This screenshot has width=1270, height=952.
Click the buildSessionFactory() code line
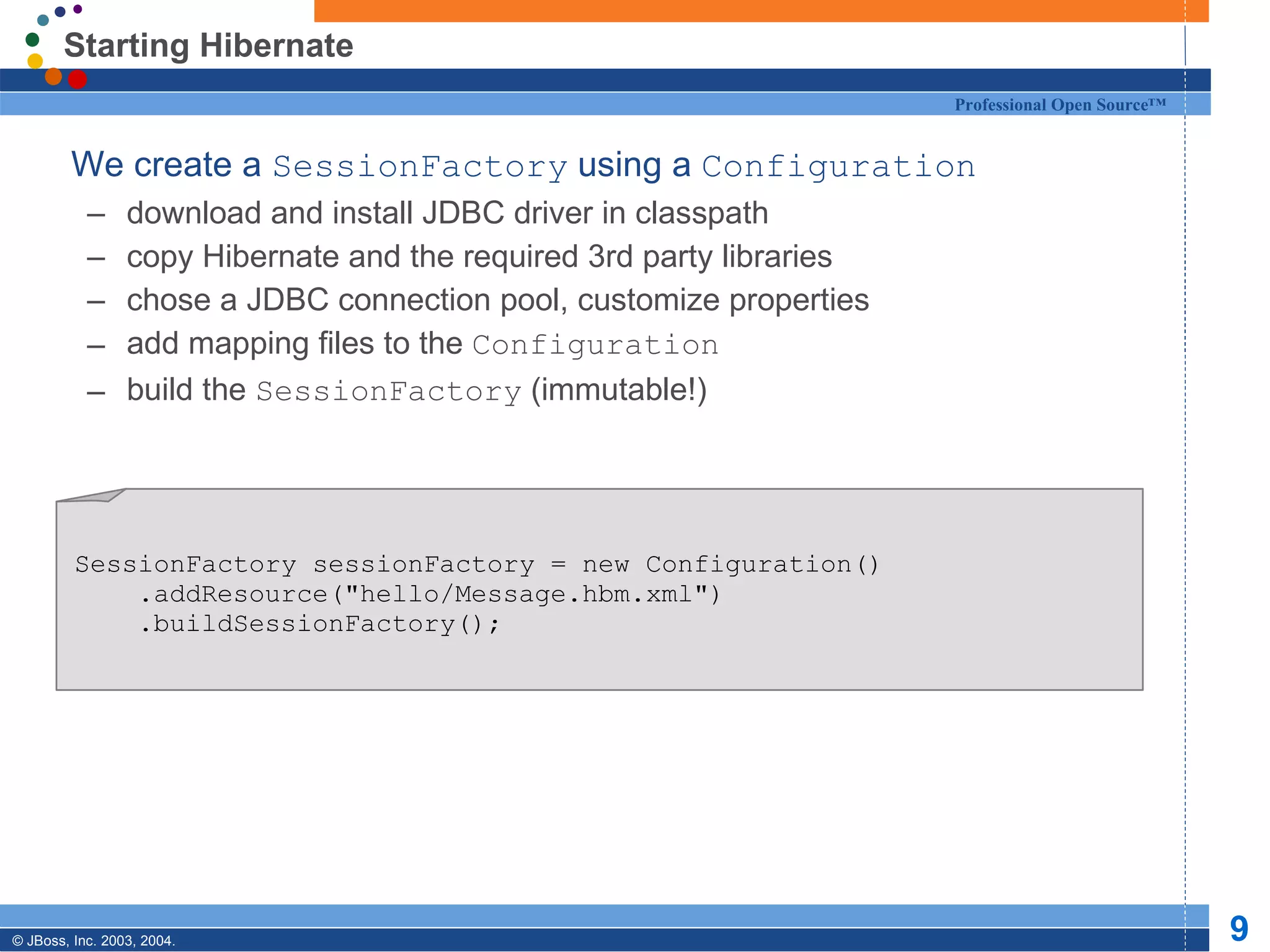coord(319,624)
